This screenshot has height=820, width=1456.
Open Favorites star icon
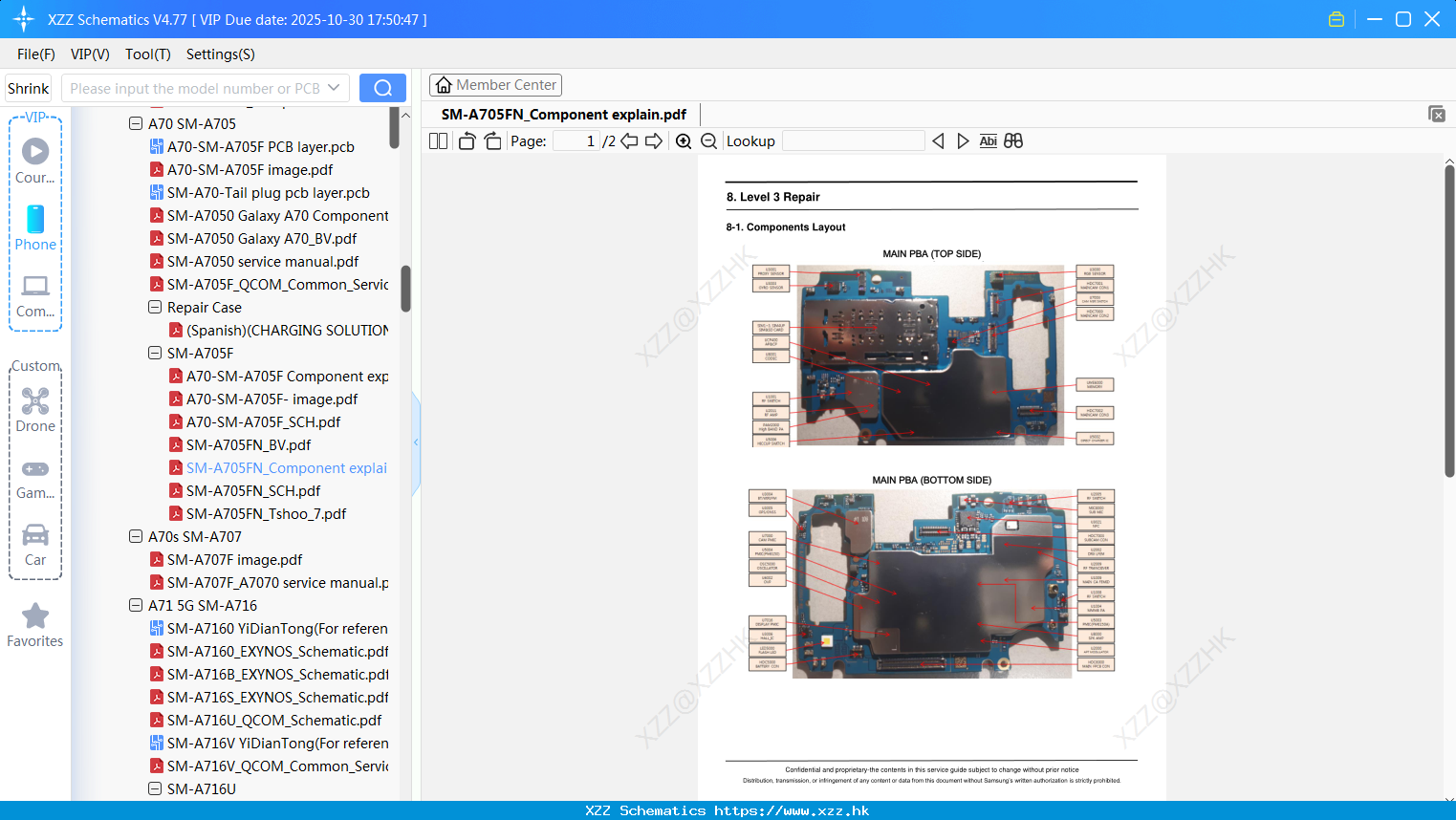point(35,625)
